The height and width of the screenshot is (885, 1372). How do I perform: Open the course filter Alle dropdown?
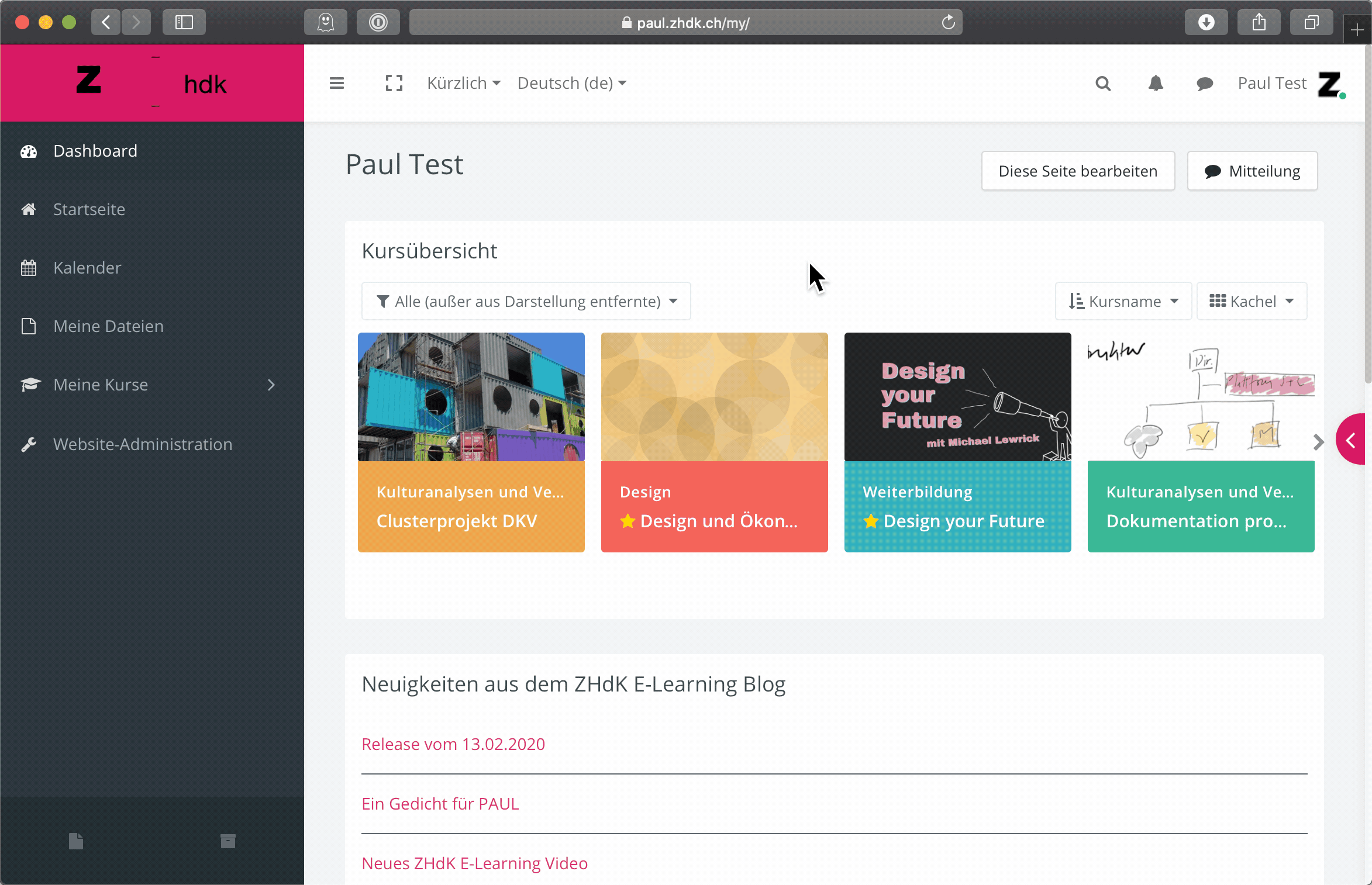[x=526, y=301]
